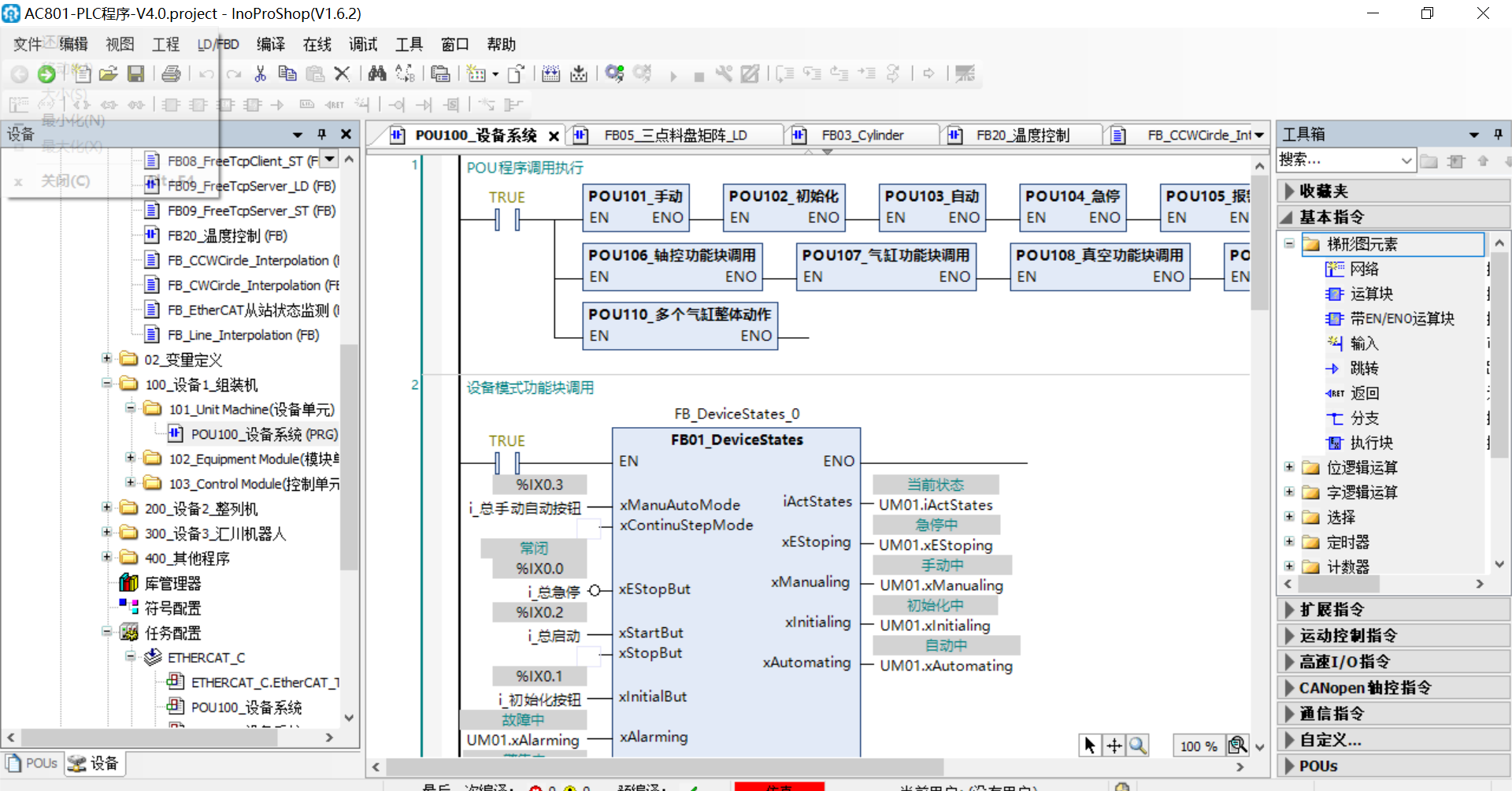Open the LD/FBD menu

[x=218, y=45]
